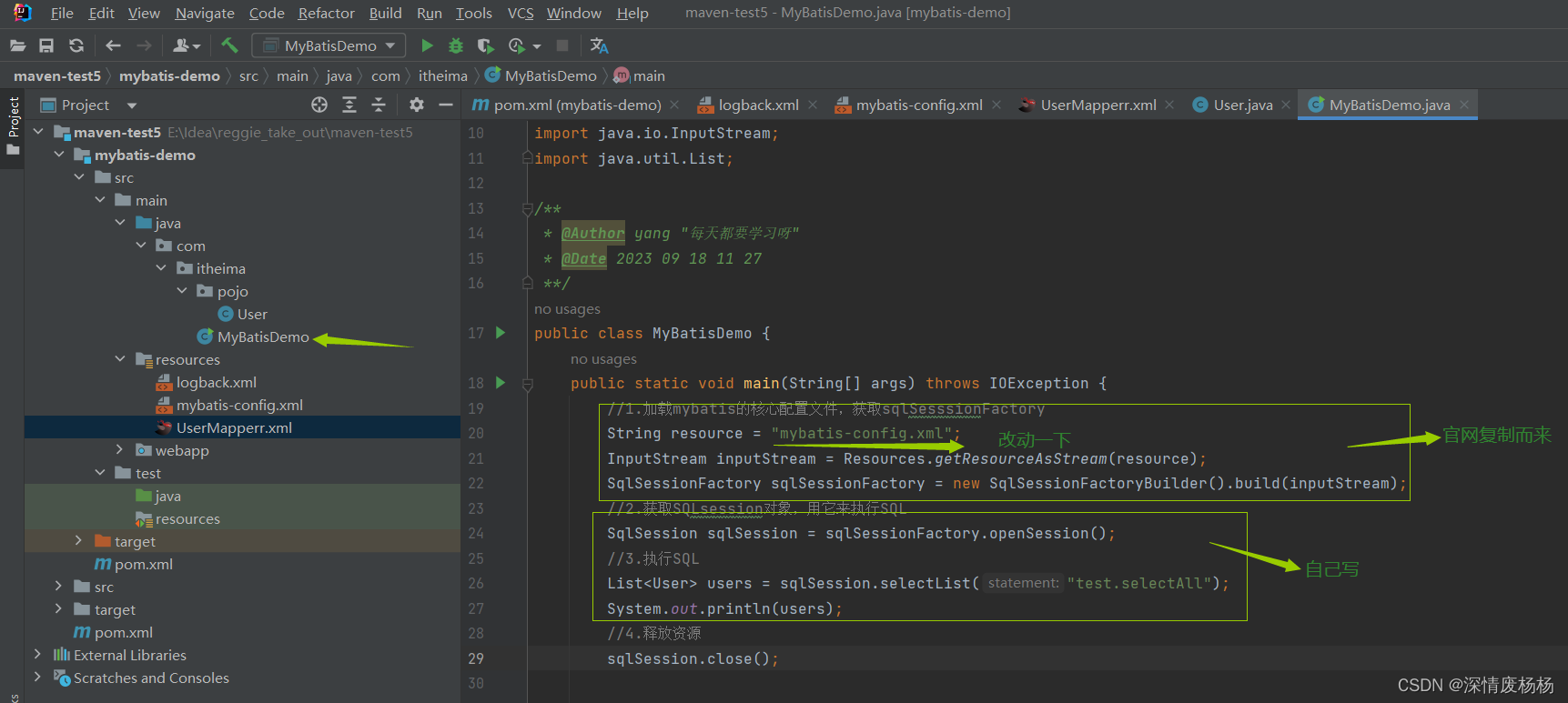
Task: Click inside code at sqlSession.close() line
Action: pos(692,658)
